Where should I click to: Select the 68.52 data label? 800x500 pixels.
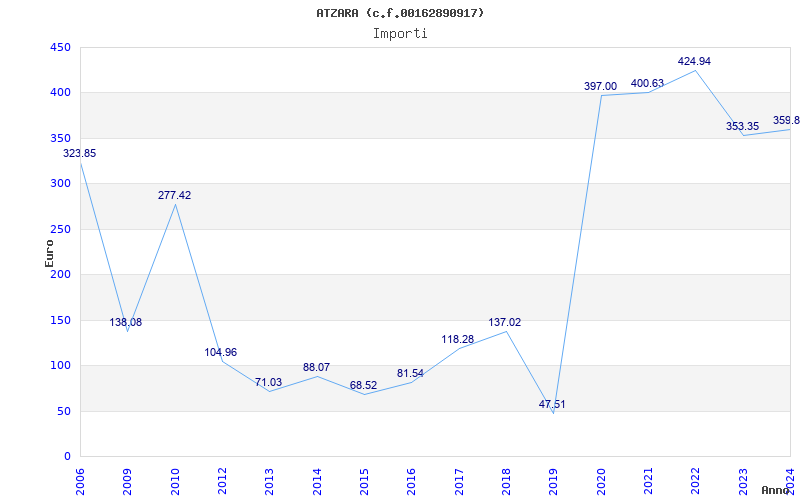pyautogui.click(x=363, y=386)
